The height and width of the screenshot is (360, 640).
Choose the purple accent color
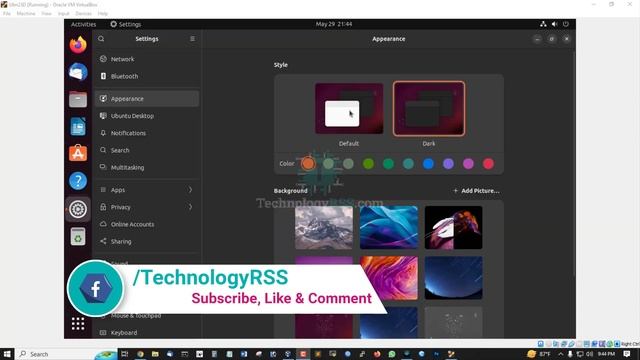pos(448,164)
